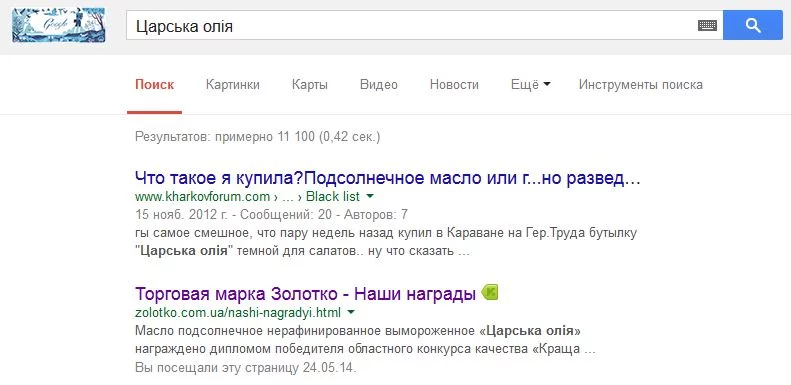Viewport: 791px width, 385px height.
Task: Switch to the Картинки tab
Action: pyautogui.click(x=233, y=84)
